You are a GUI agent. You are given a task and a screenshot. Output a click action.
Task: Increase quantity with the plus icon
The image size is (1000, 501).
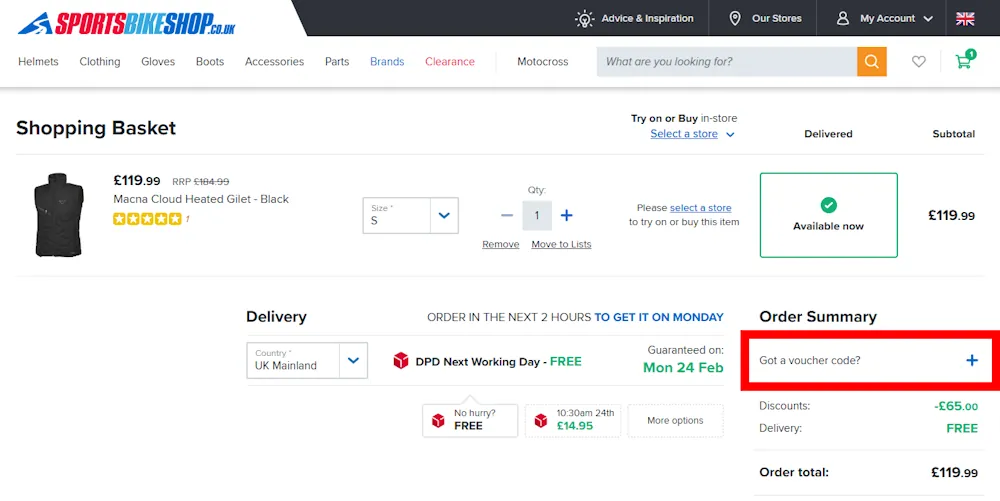click(566, 215)
